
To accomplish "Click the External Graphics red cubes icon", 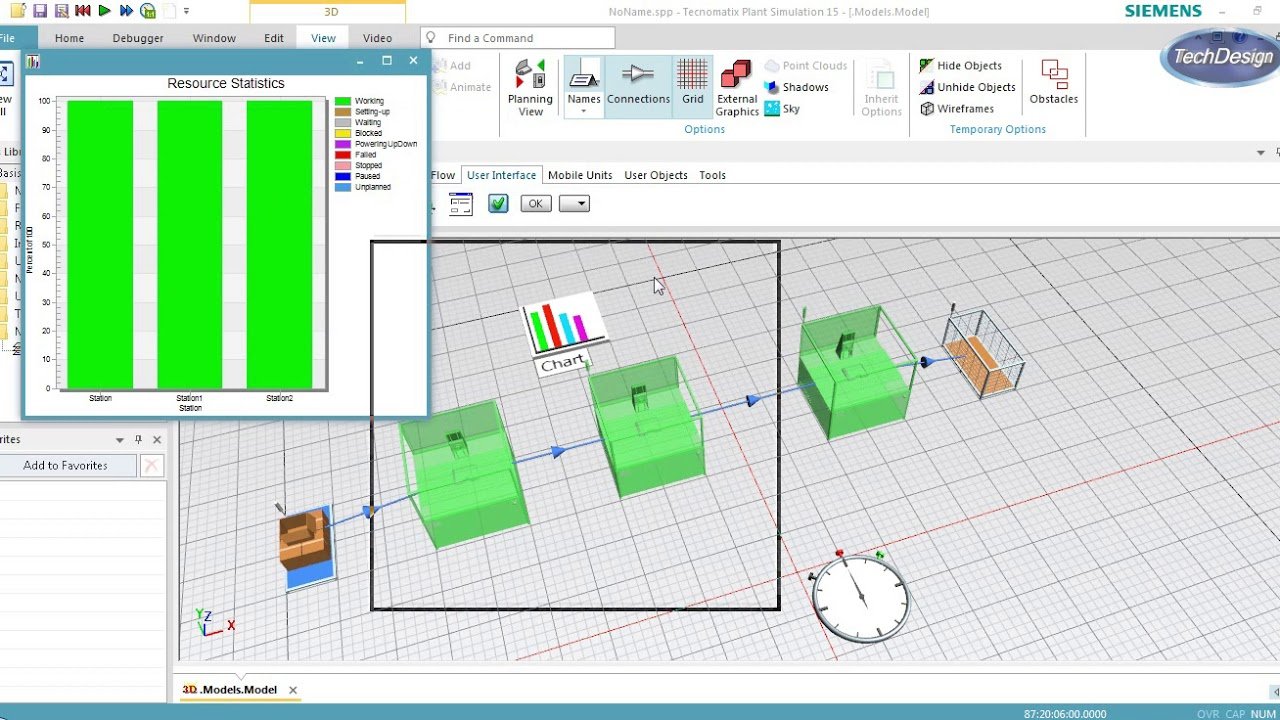I will (737, 76).
